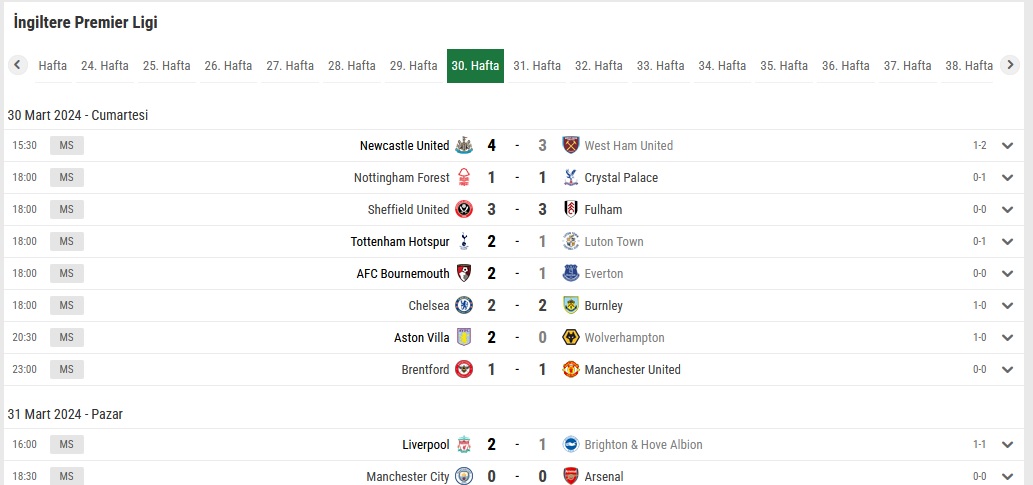Switch to the 31. Hafta tab
The height and width of the screenshot is (485, 1033).
537,66
